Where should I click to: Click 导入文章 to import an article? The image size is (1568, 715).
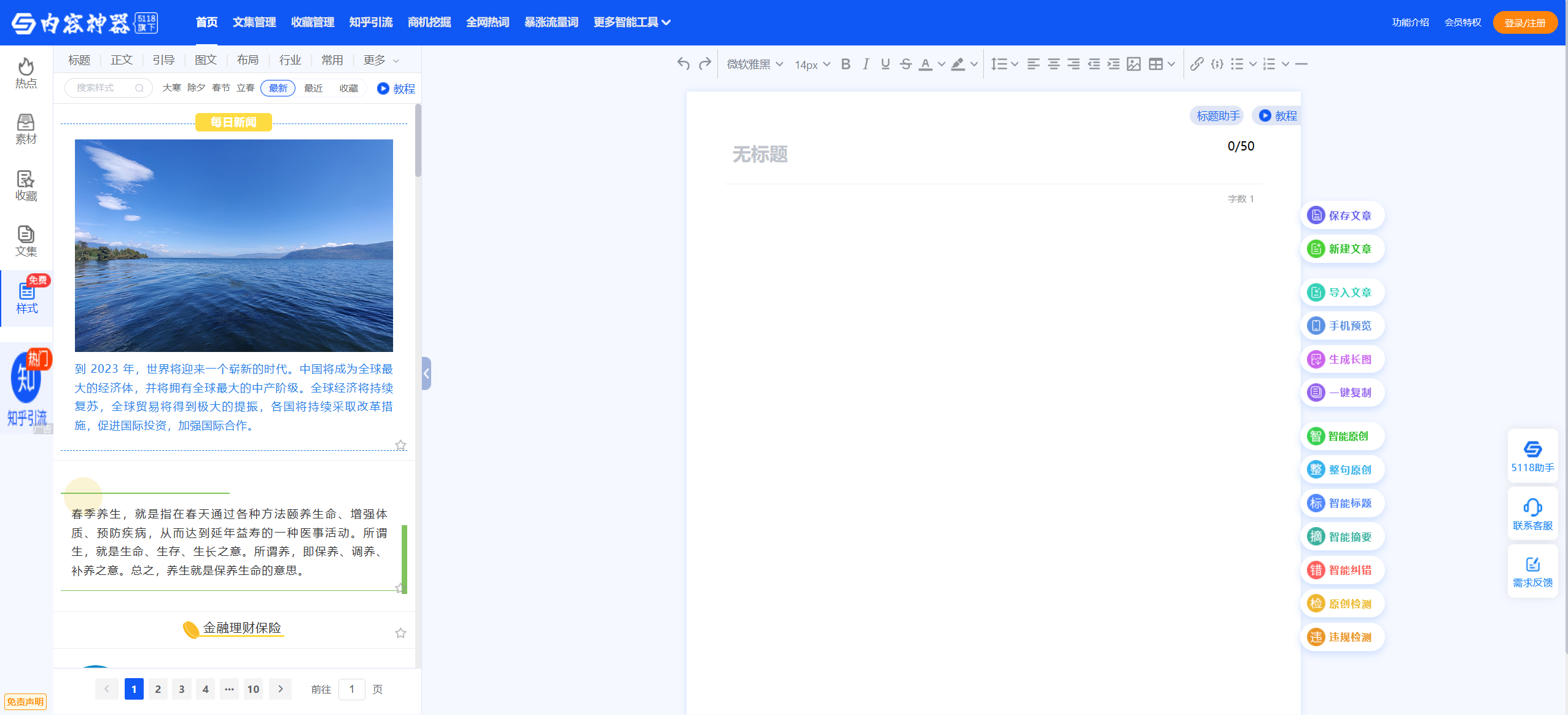pyautogui.click(x=1342, y=292)
